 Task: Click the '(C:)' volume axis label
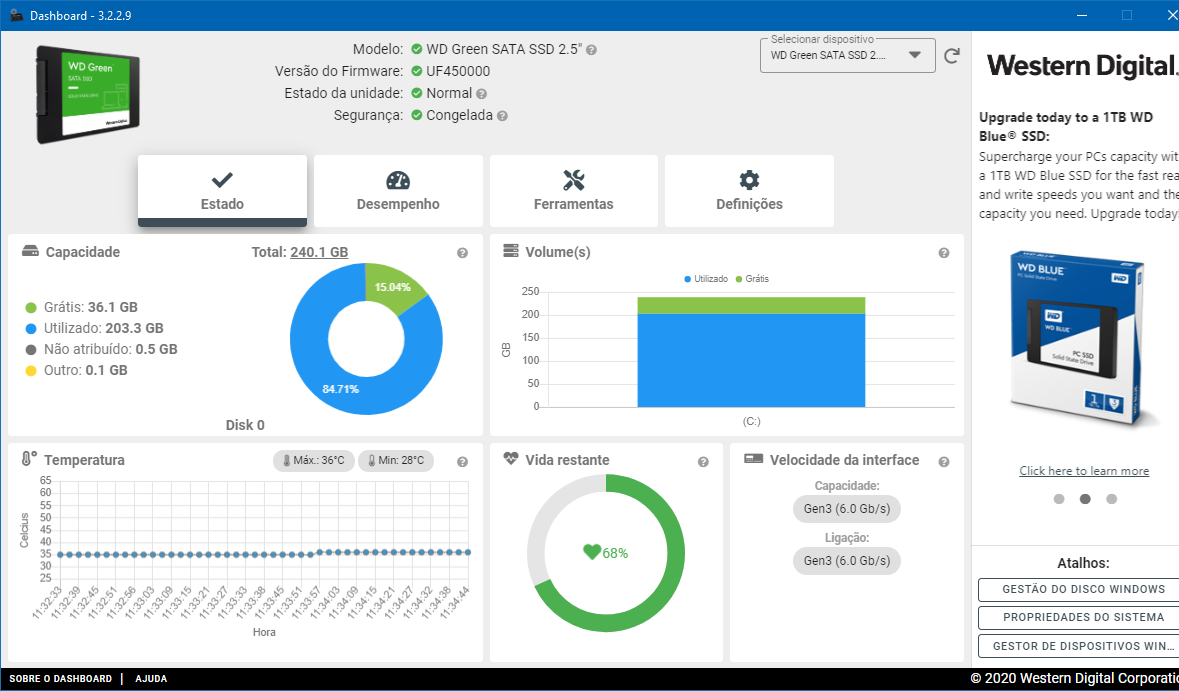(751, 421)
